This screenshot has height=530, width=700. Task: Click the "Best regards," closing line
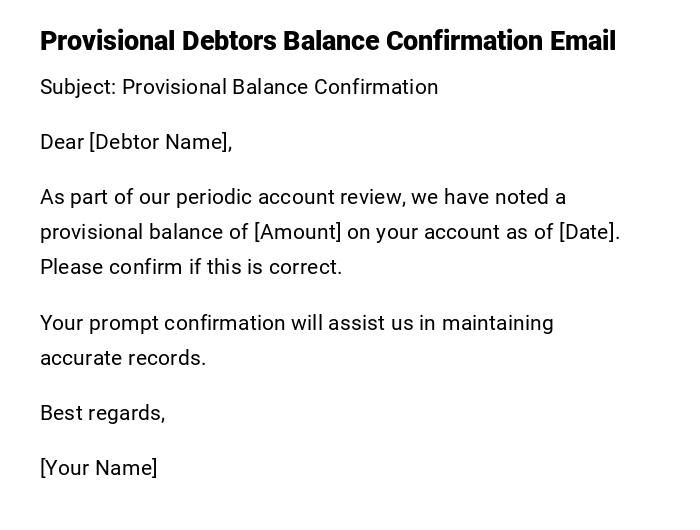[103, 413]
